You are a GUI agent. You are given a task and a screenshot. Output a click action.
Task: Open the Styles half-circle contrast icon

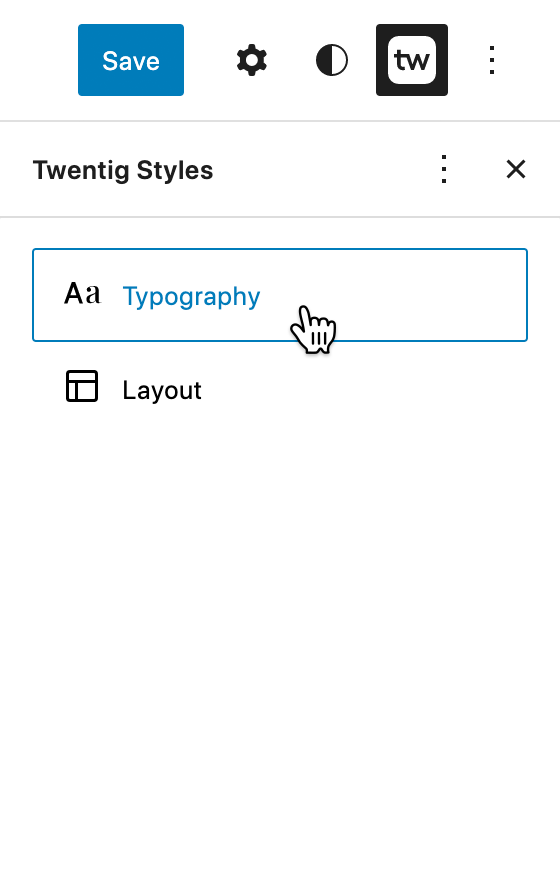332,60
